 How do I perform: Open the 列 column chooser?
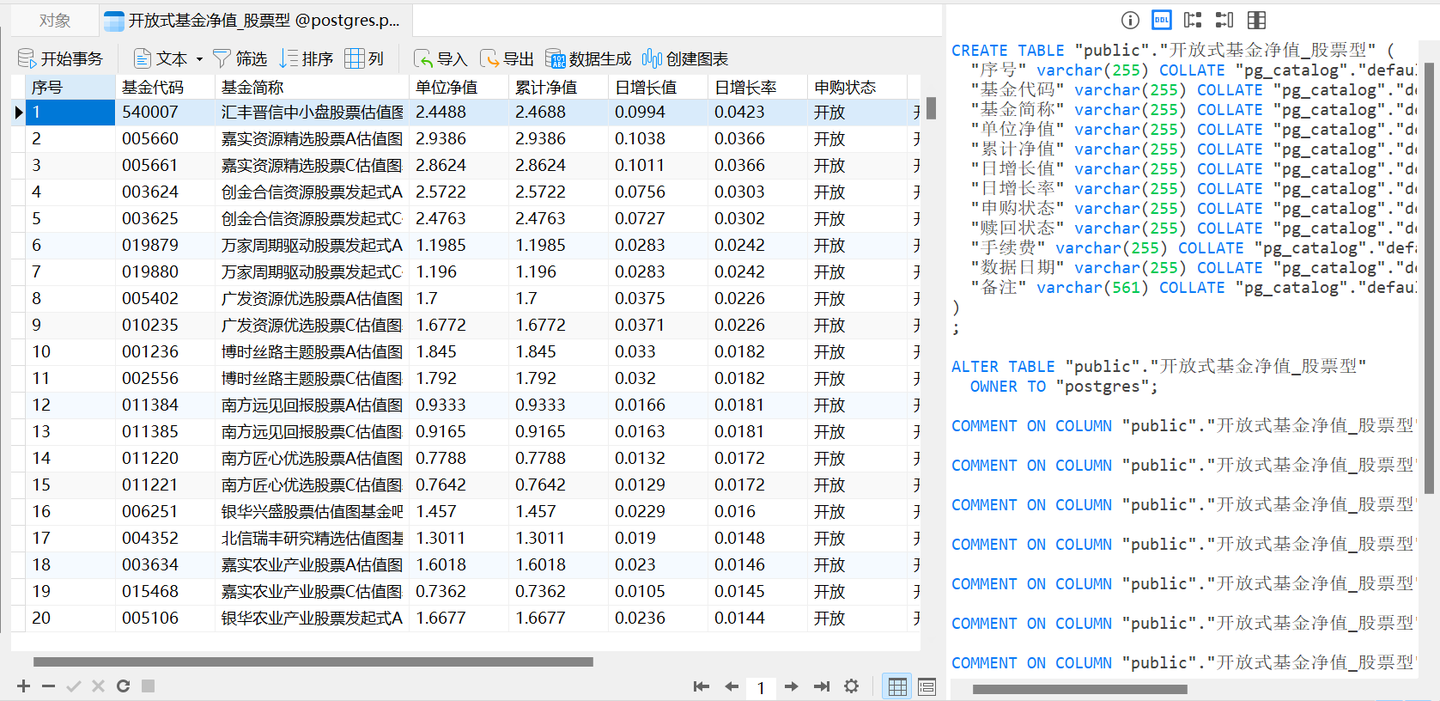[x=365, y=58]
